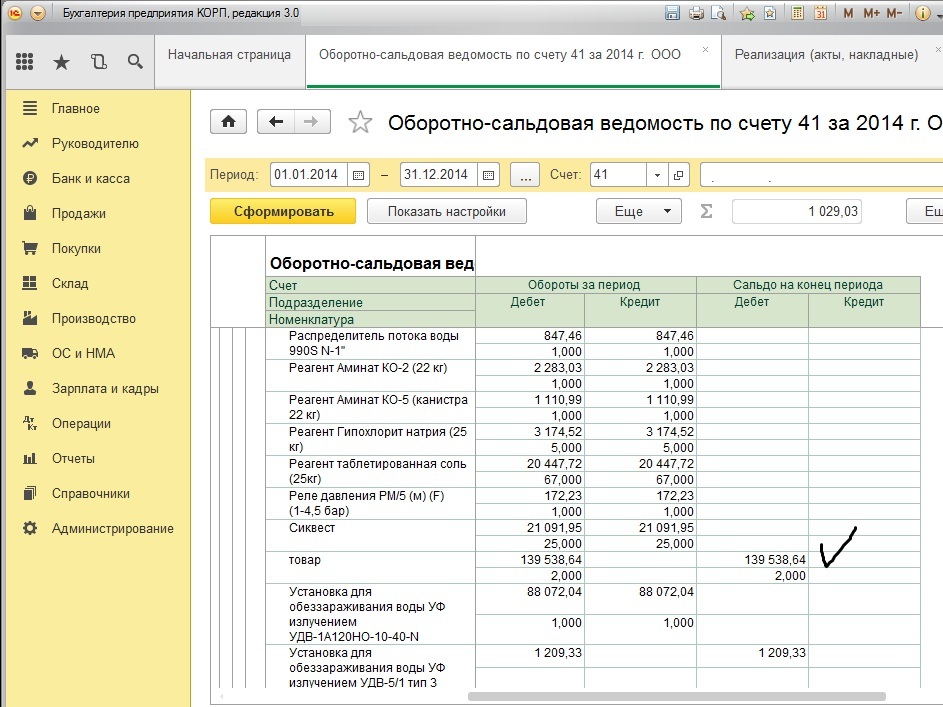Image resolution: width=943 pixels, height=707 pixels.
Task: Expand the account 41 dropdown arrow
Action: (657, 175)
